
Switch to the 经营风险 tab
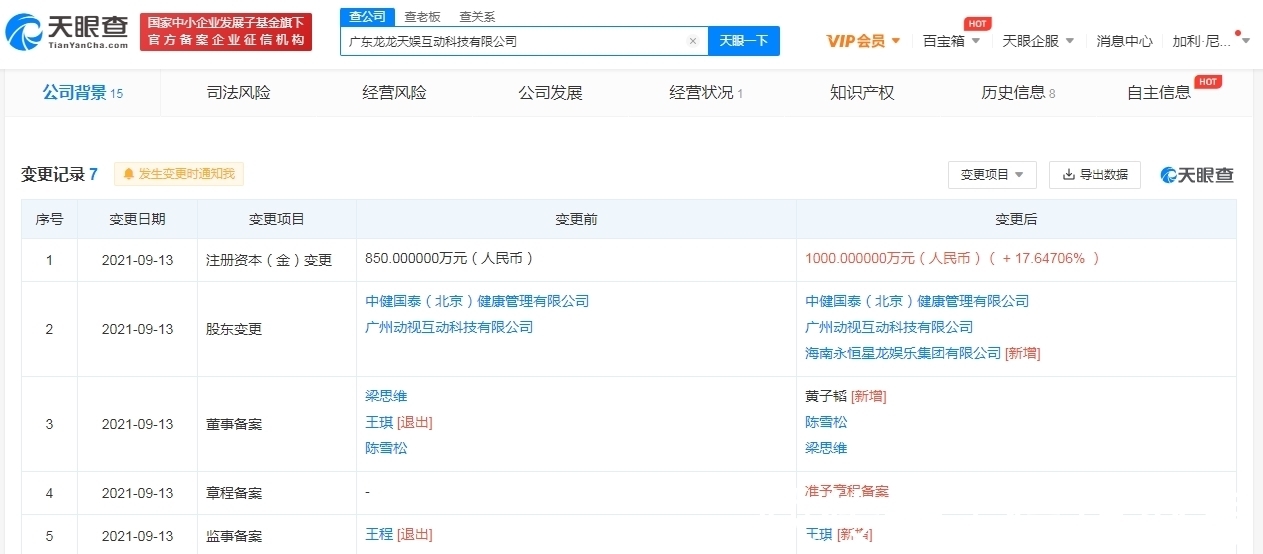click(x=394, y=93)
